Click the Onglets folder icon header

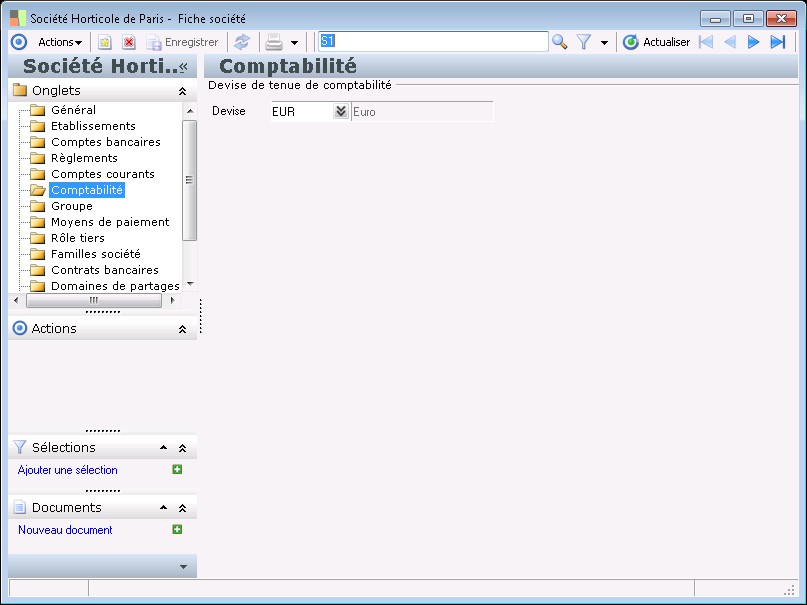click(20, 90)
